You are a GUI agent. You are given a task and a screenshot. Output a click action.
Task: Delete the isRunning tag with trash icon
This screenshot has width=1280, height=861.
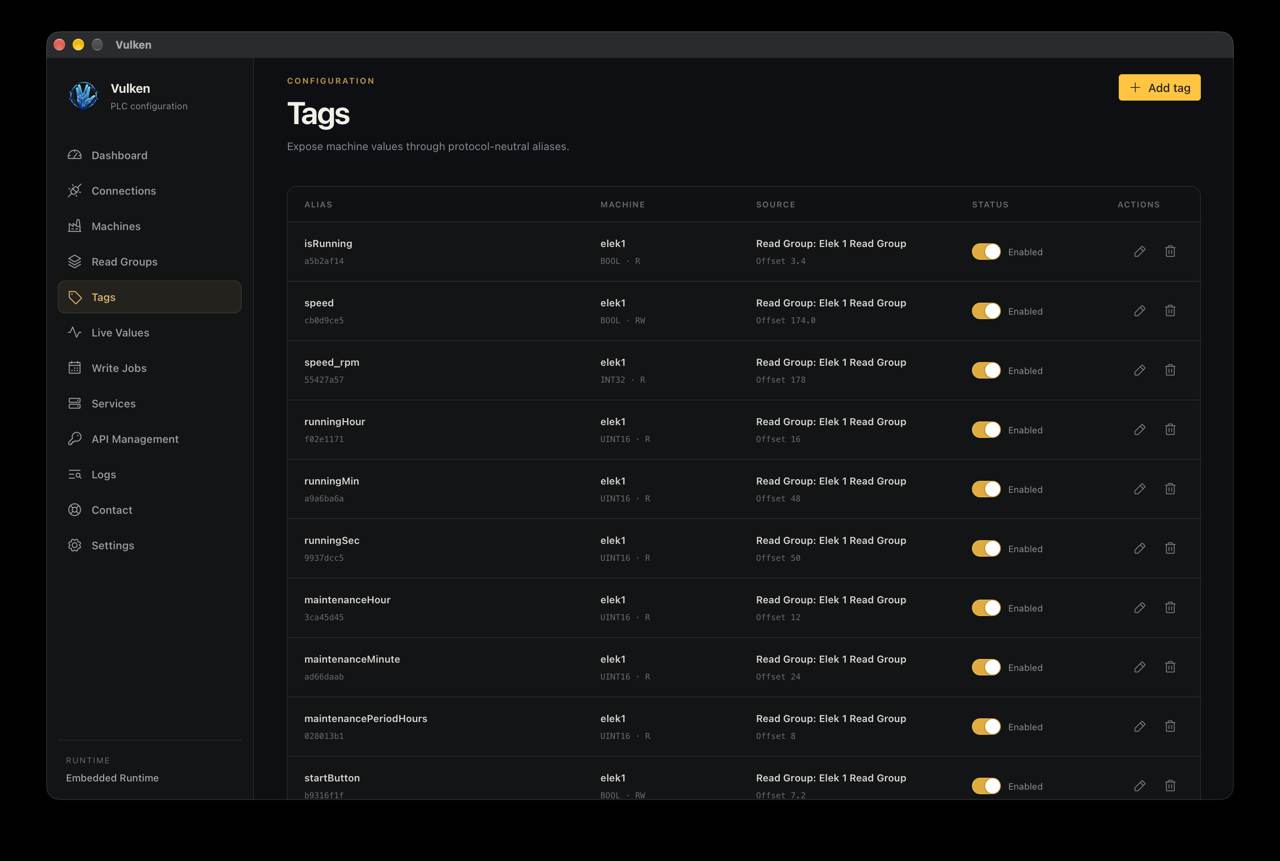point(1170,252)
